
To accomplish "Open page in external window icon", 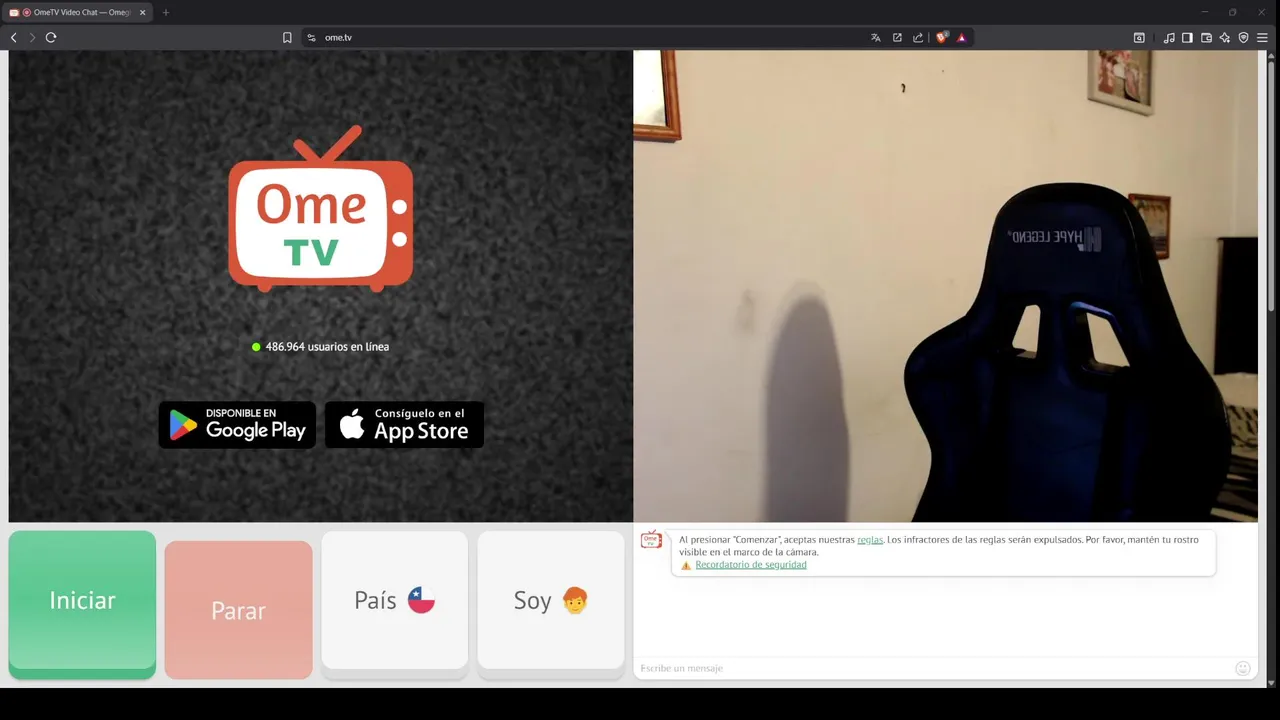I will 897,37.
